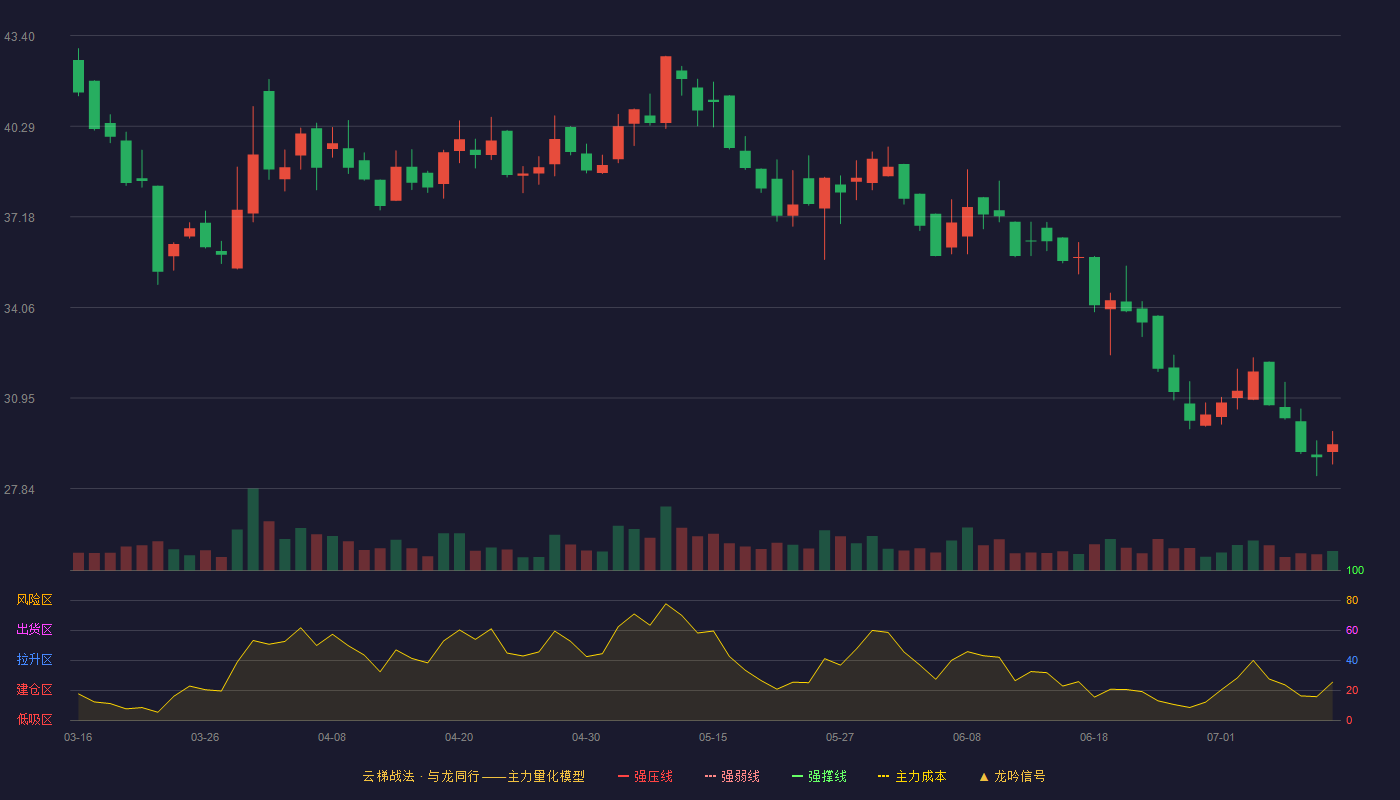Click the 40 indicator scale label
Image resolution: width=1400 pixels, height=800 pixels.
[x=1352, y=660]
